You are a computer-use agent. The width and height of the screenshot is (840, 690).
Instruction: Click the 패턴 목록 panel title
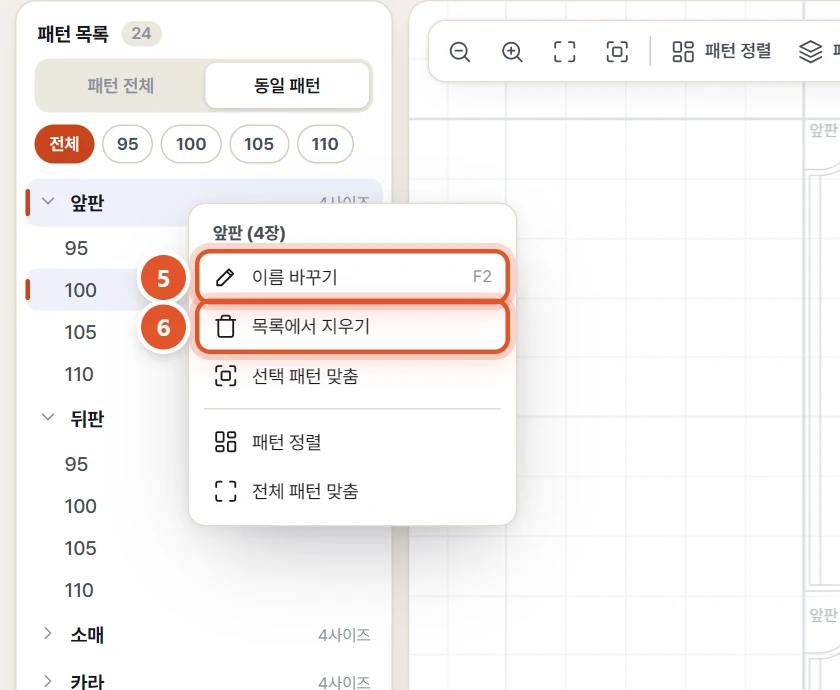pos(73,34)
